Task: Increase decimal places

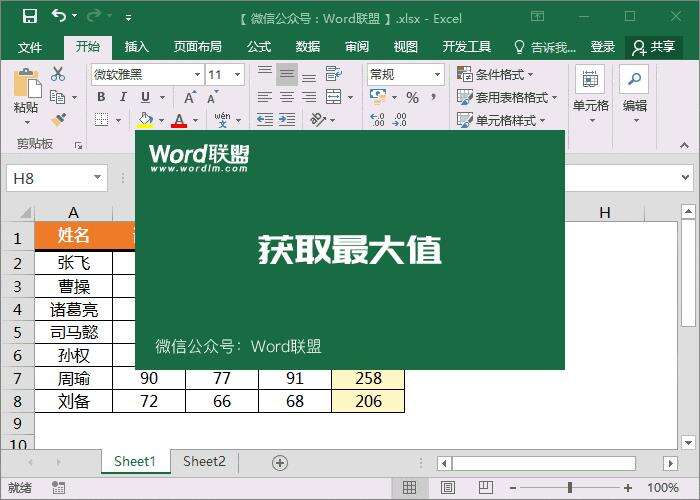Action: [x=378, y=120]
